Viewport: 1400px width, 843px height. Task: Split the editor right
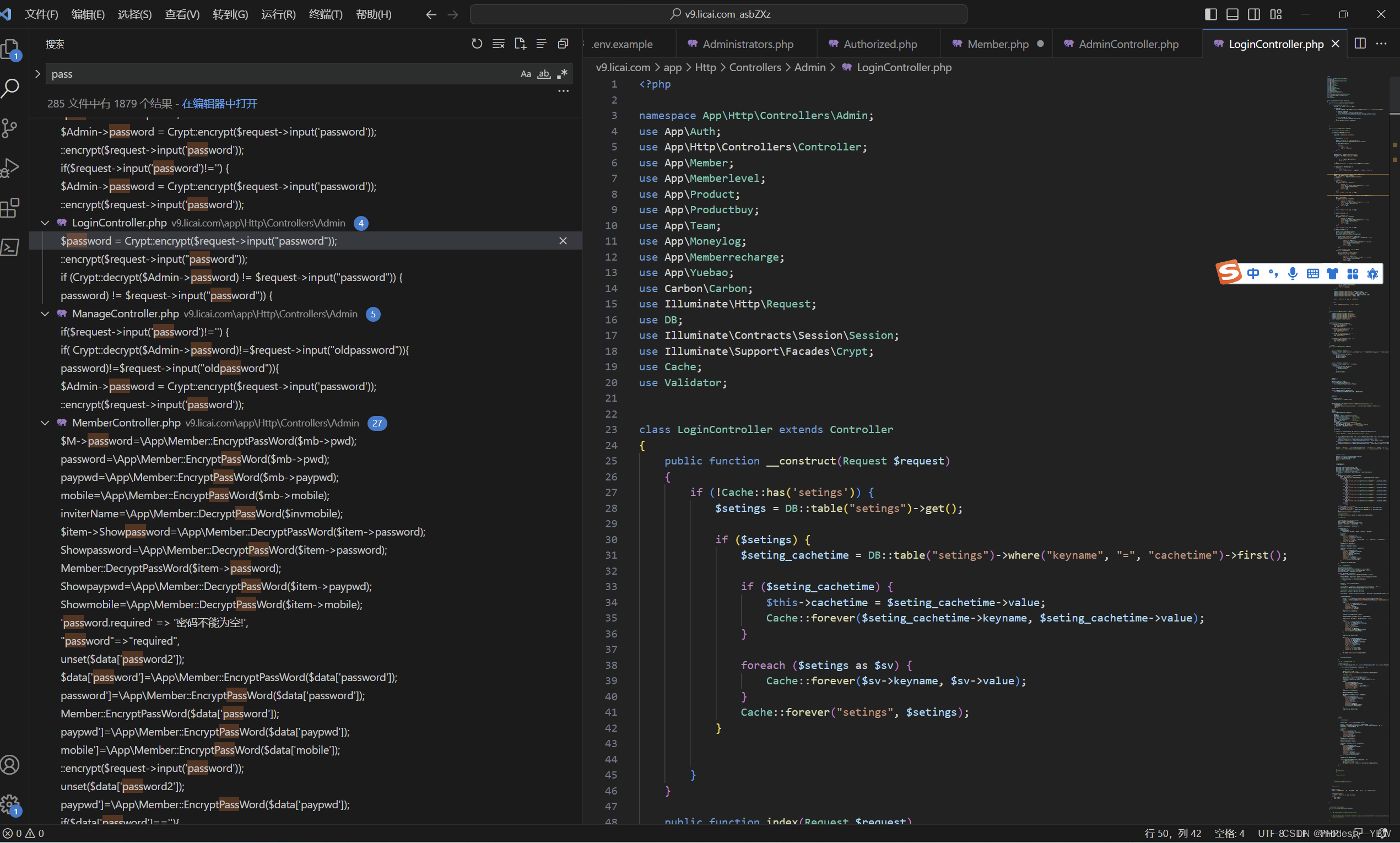(x=1360, y=44)
